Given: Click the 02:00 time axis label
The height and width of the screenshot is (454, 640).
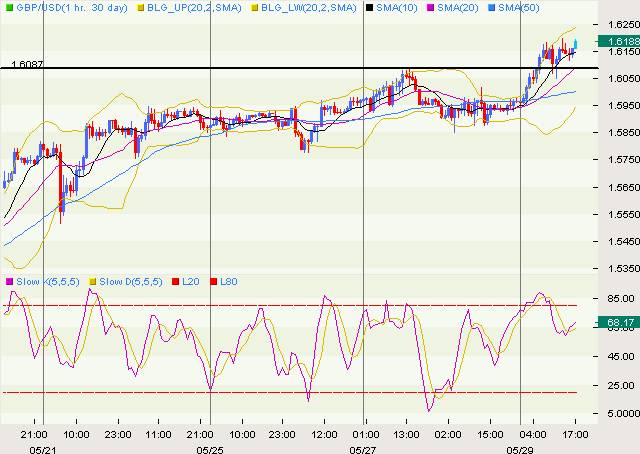Looking at the screenshot, I should (x=448, y=434).
